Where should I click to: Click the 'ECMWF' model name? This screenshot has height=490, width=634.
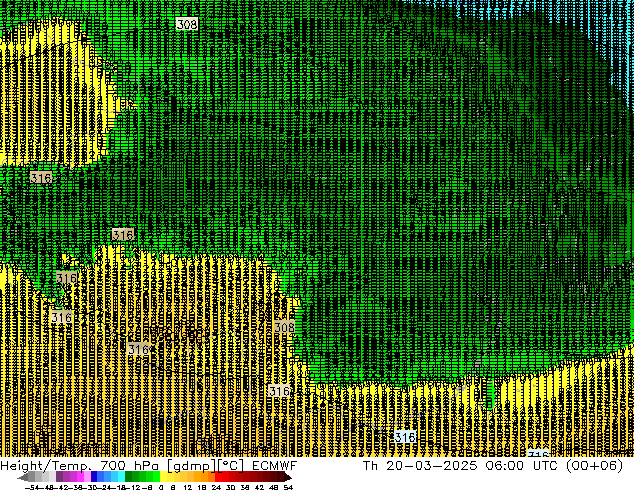[275, 466]
